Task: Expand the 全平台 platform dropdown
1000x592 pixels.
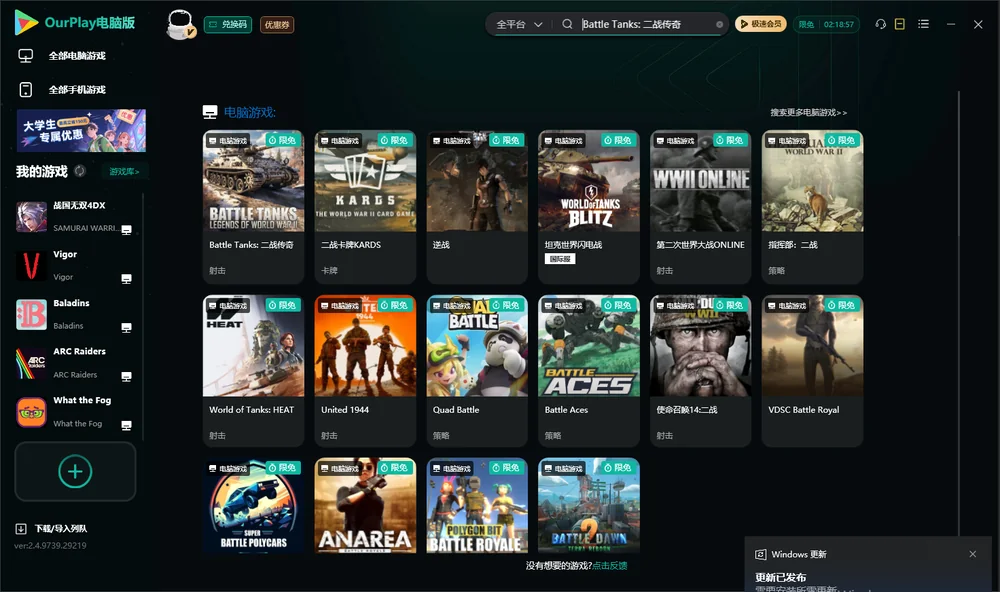Action: [x=519, y=24]
